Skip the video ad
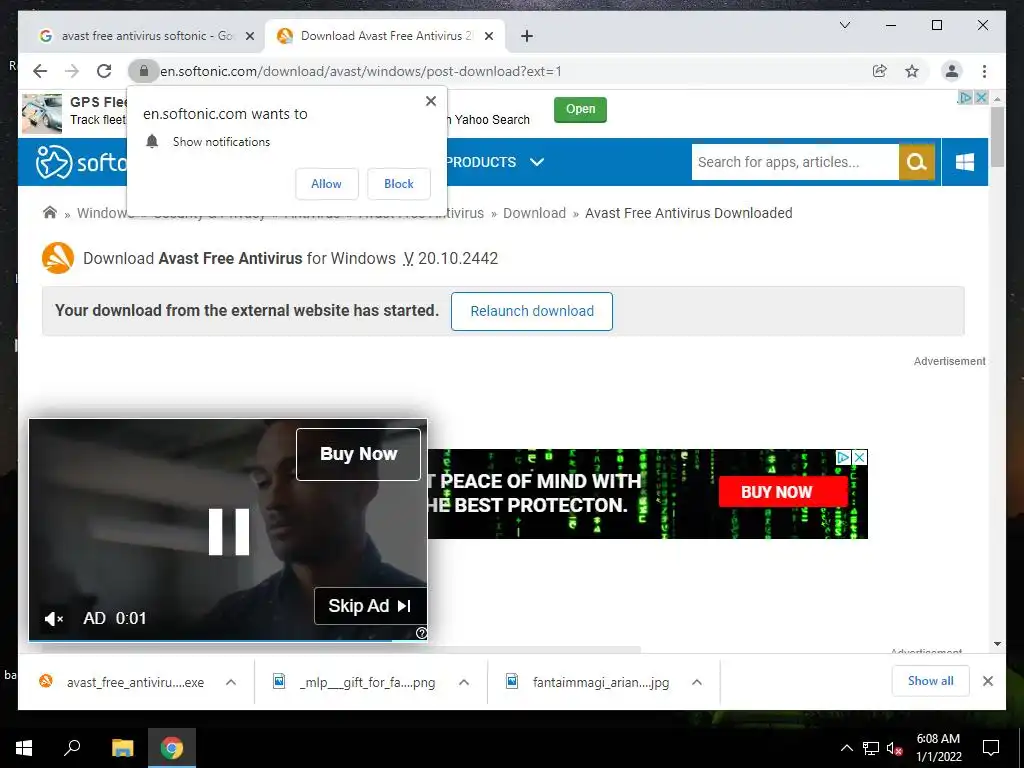Screen dimensions: 1024x768 click(x=370, y=606)
